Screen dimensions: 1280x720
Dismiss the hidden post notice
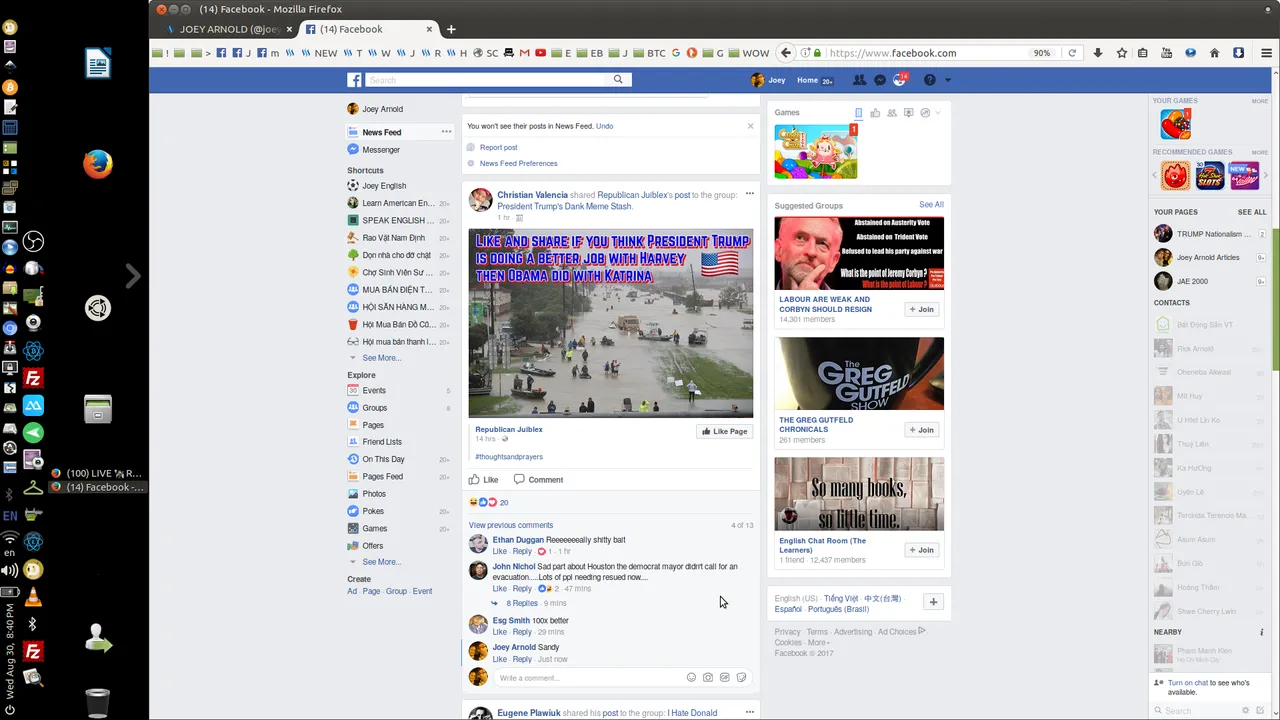pos(750,126)
